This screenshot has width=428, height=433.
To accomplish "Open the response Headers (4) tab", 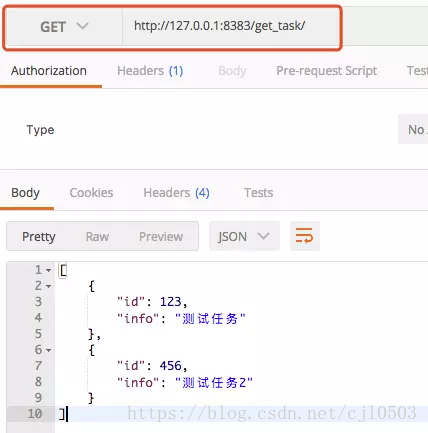I will [x=176, y=193].
